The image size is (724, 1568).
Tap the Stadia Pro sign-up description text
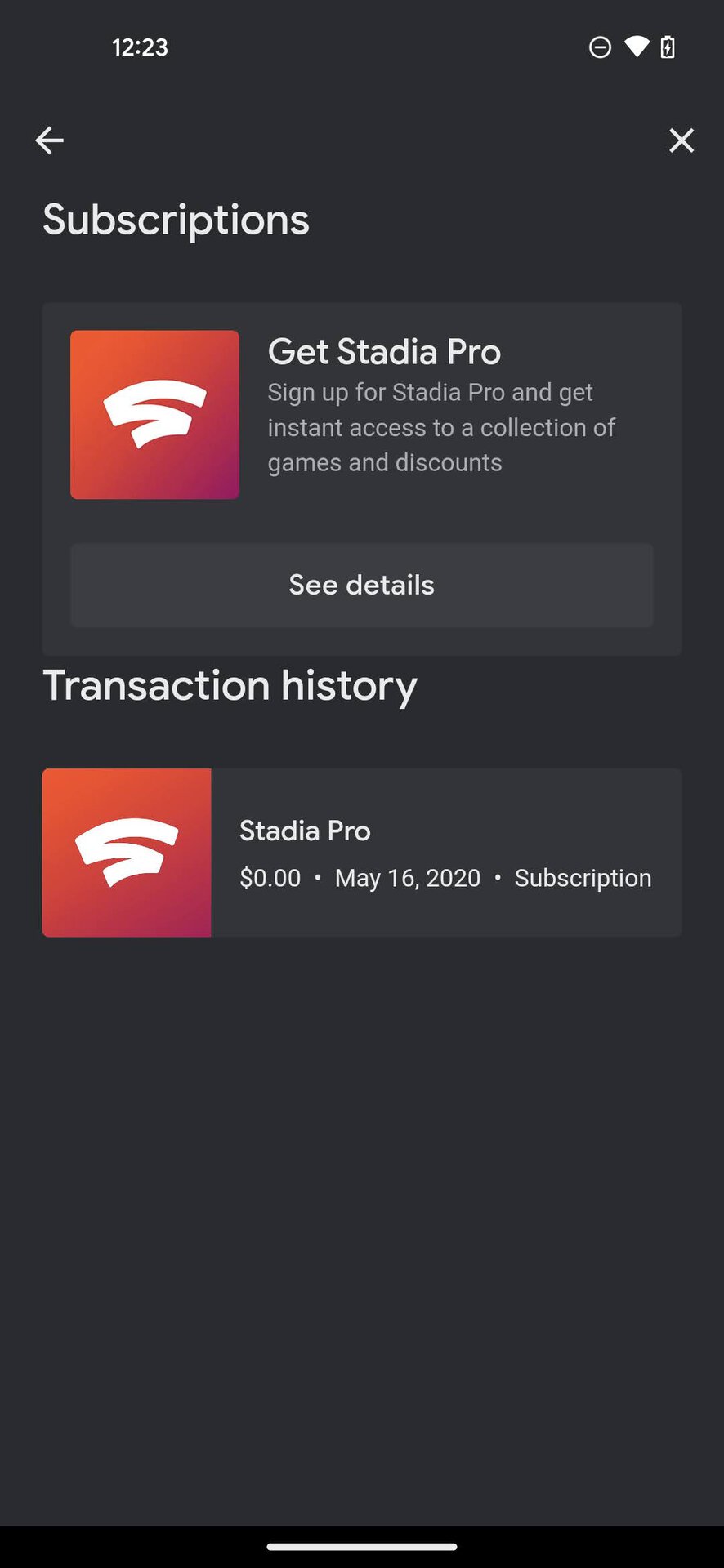(x=441, y=427)
